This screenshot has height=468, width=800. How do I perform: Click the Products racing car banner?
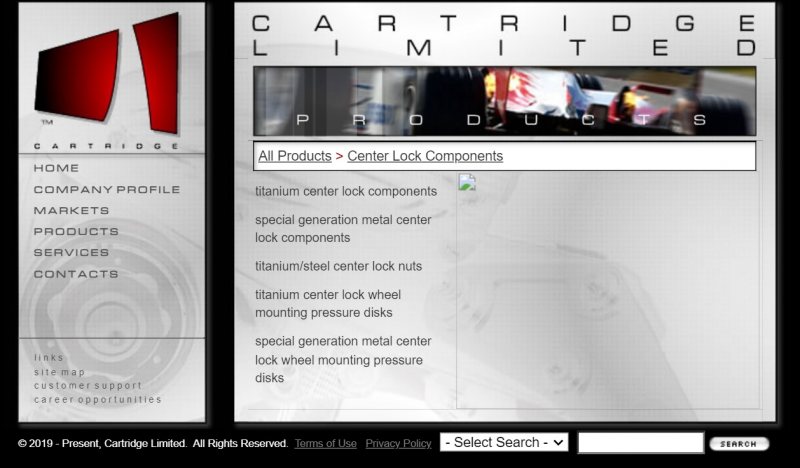(505, 101)
